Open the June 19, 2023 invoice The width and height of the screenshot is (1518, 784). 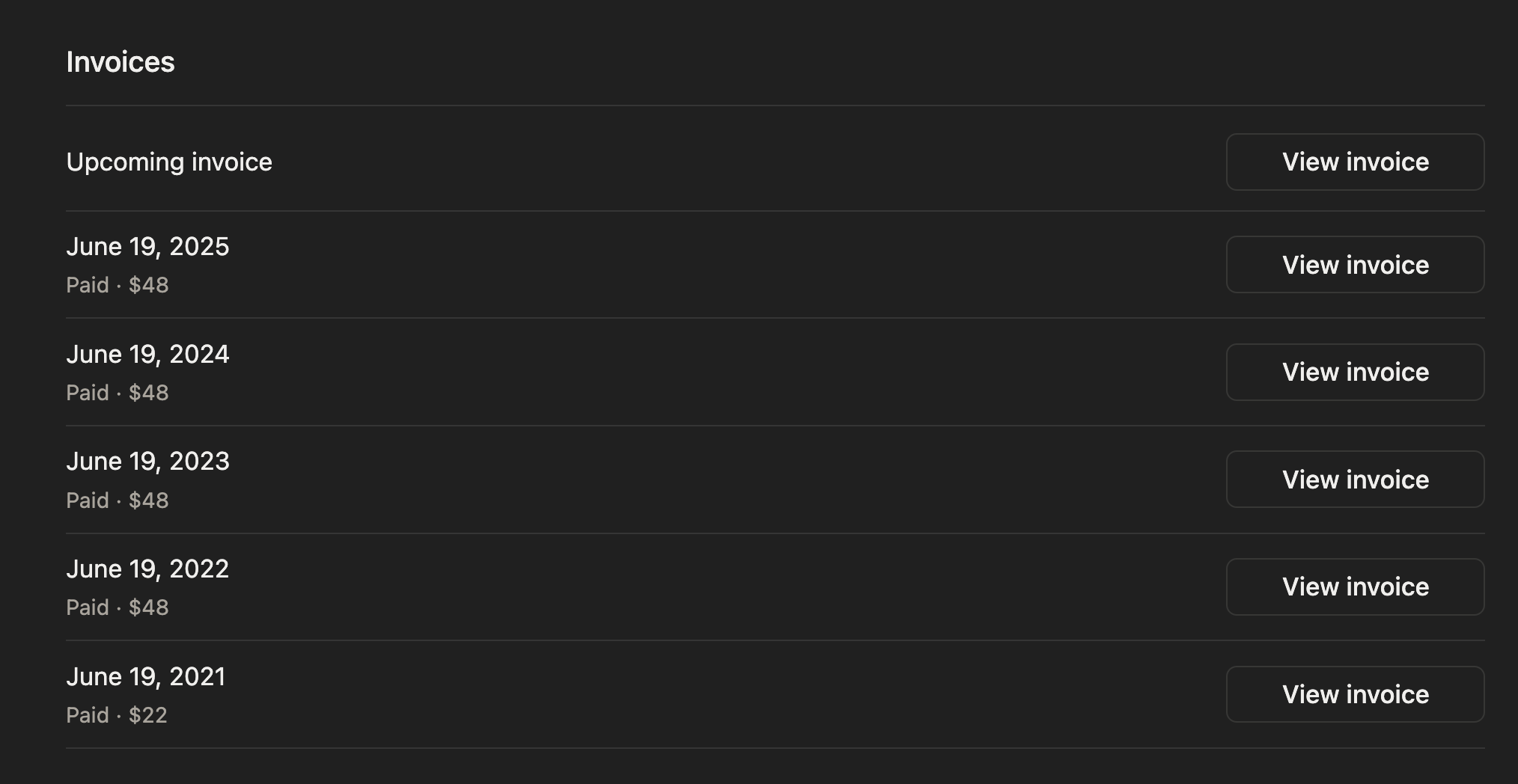pyautogui.click(x=1355, y=480)
